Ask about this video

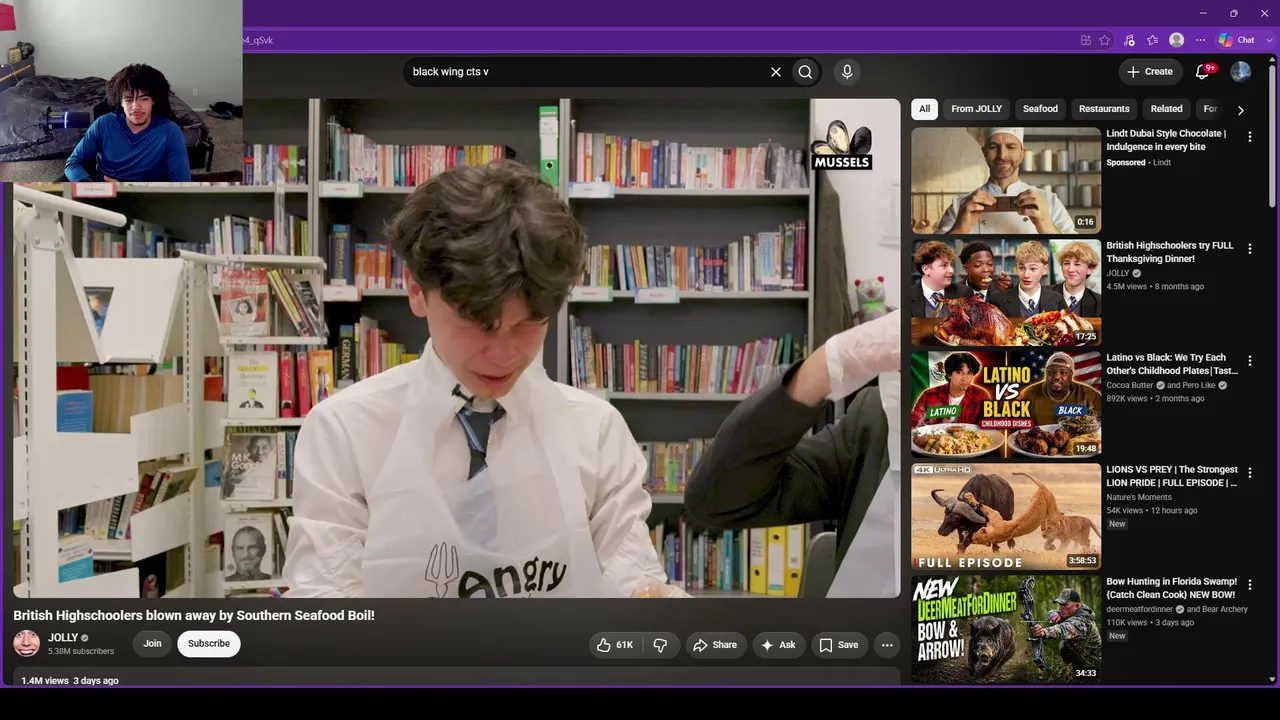click(779, 645)
